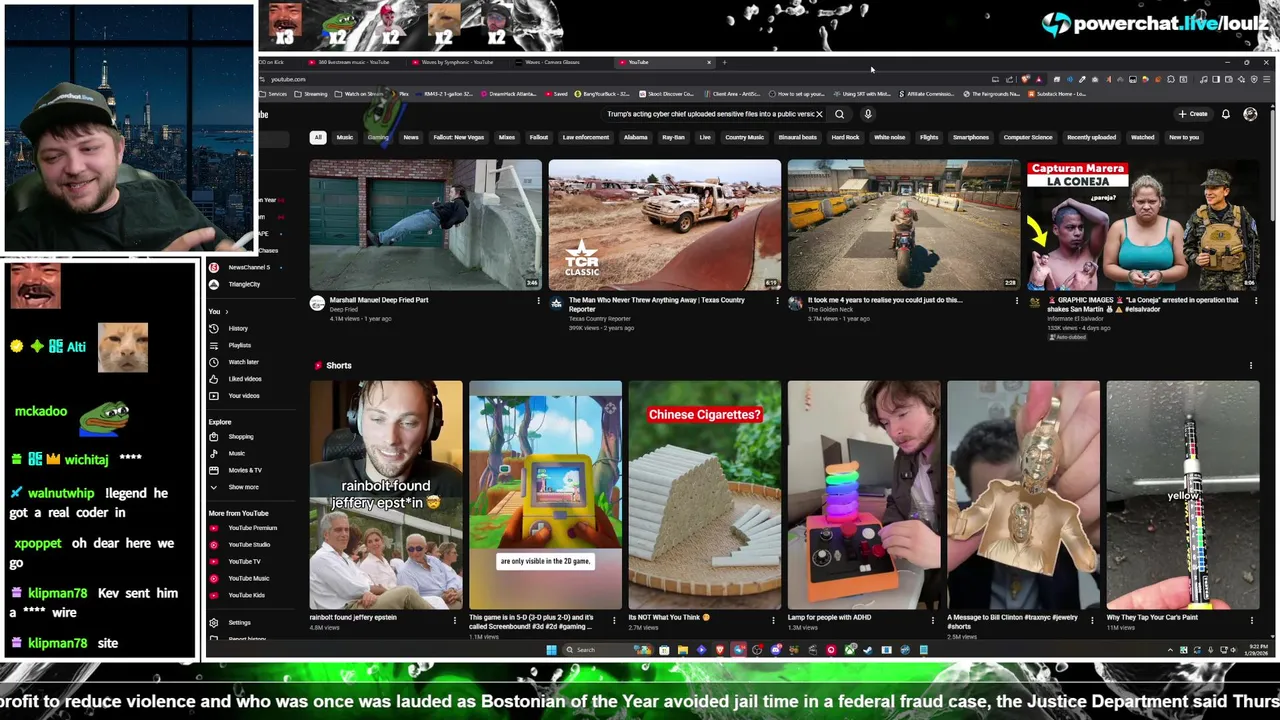Switch to Waves by Symphonic browser tab

pos(455,62)
